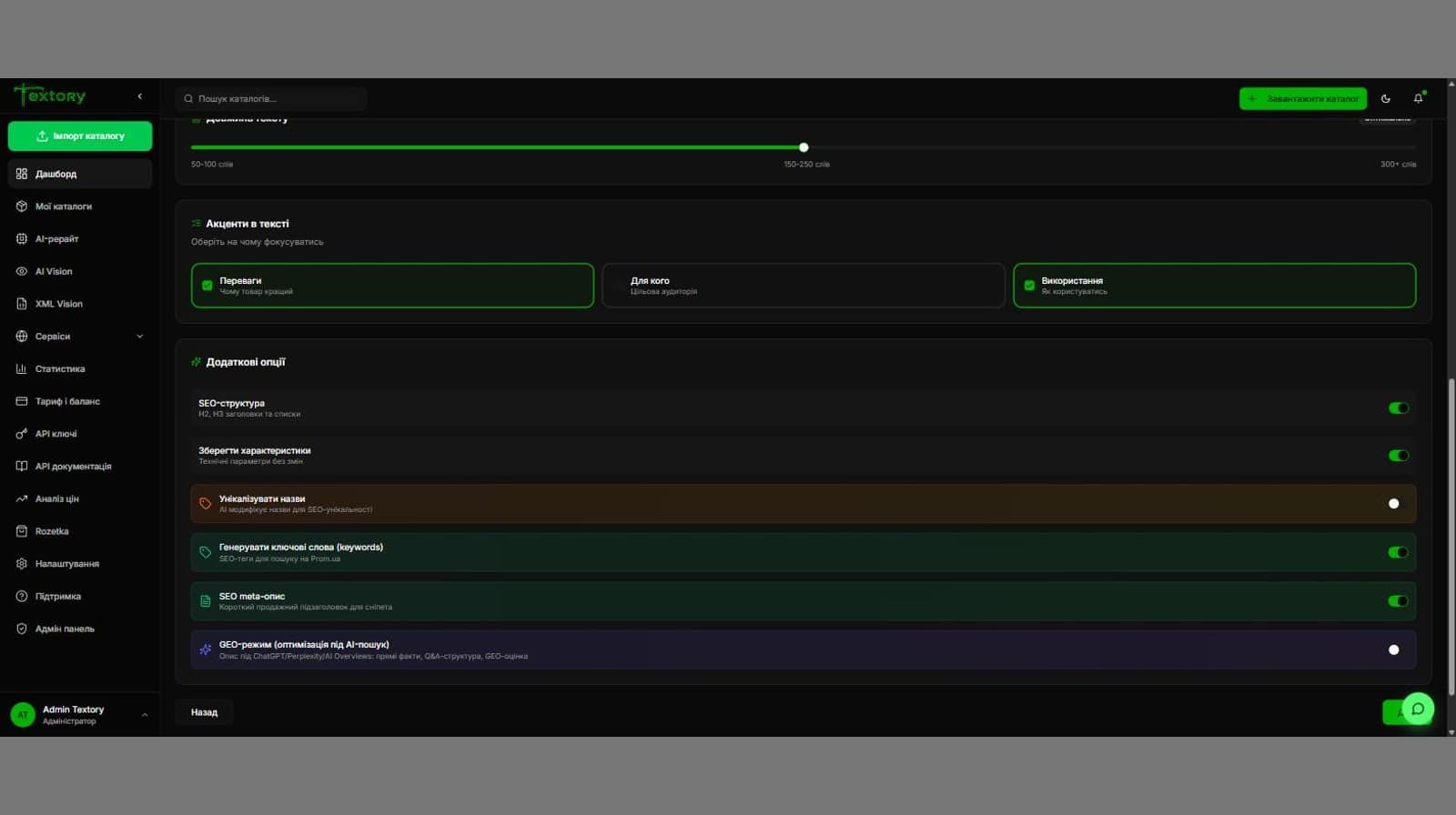Click the Адмін панель shield icon
This screenshot has width=1456, height=815.
click(22, 629)
